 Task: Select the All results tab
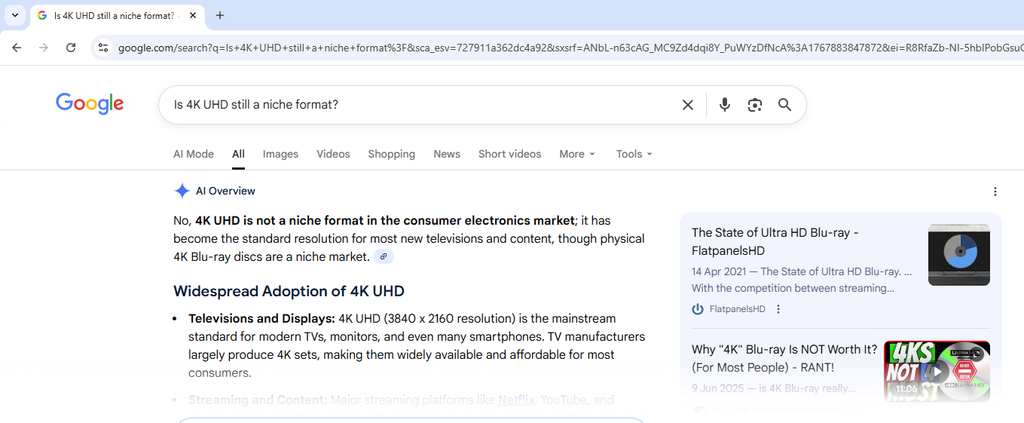click(x=238, y=154)
